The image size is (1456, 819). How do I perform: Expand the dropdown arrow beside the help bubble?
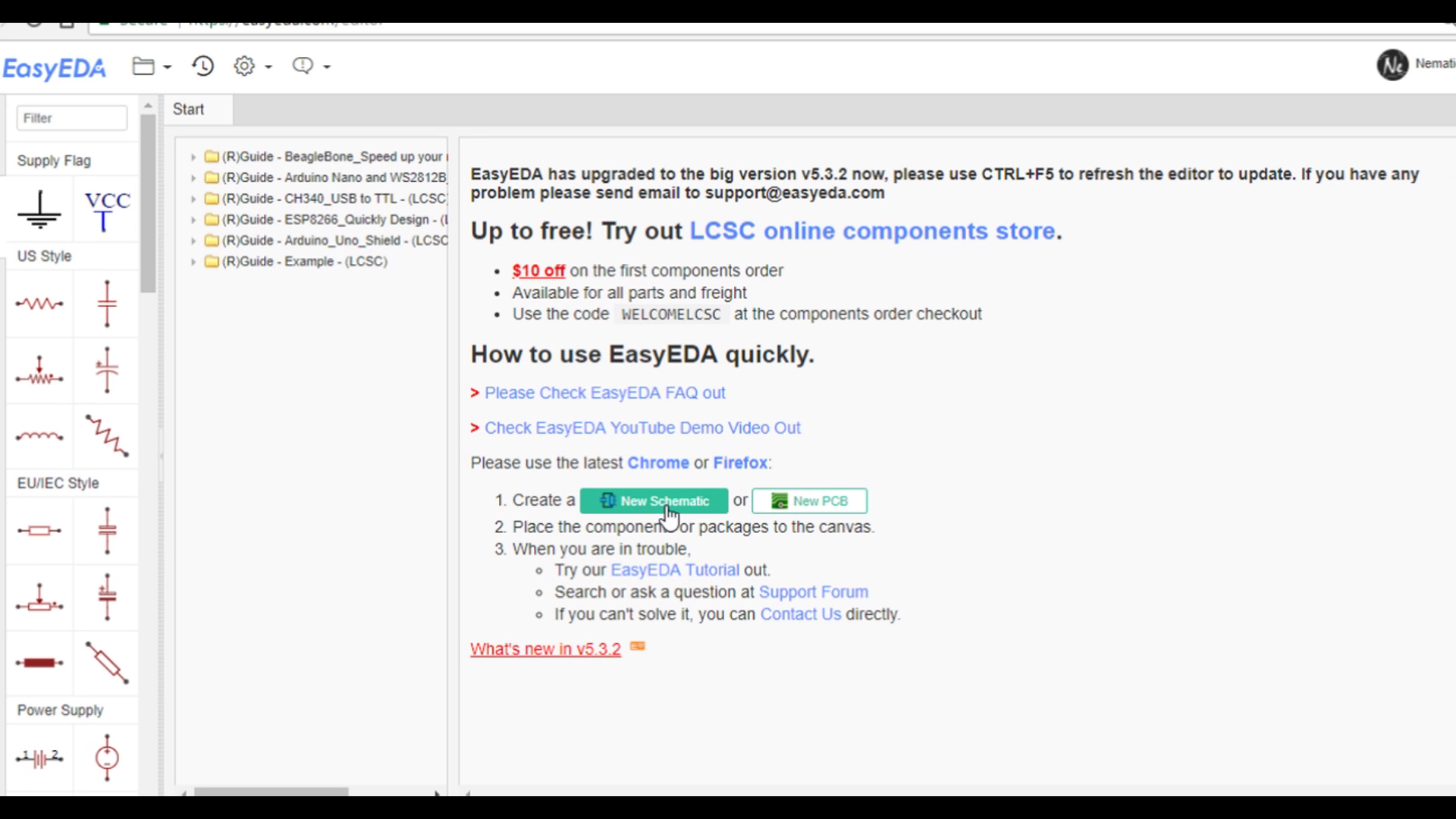coord(327,67)
